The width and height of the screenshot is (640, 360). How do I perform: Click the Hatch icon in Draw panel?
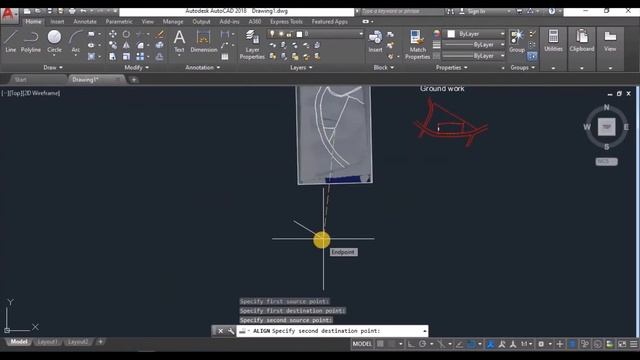pyautogui.click(x=91, y=56)
